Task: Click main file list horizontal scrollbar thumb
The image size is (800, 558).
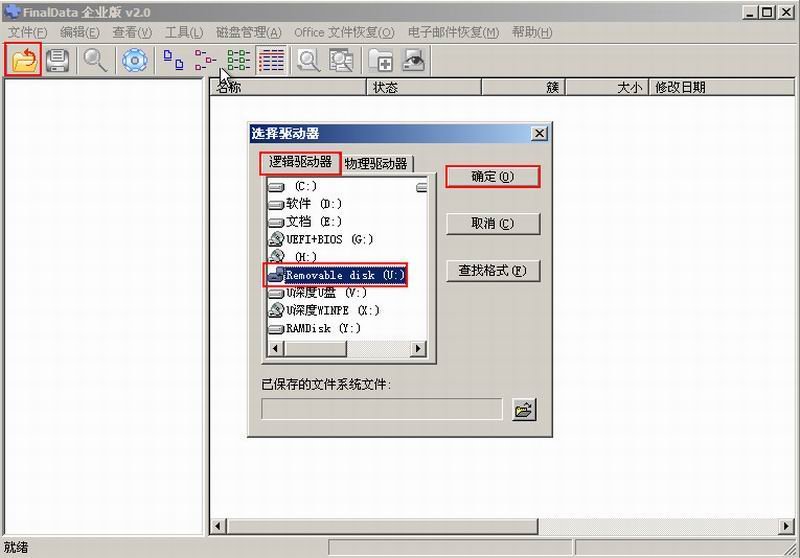Action: coord(383,526)
